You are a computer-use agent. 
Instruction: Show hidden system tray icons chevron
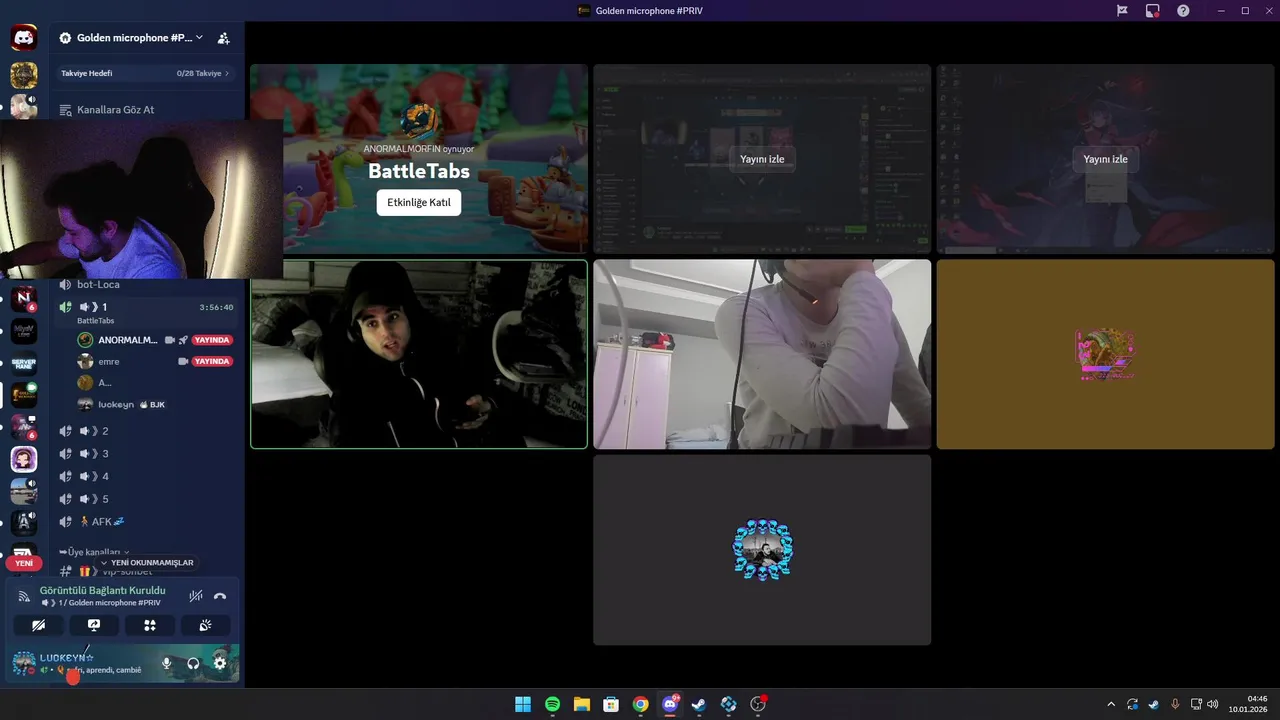click(x=1110, y=704)
